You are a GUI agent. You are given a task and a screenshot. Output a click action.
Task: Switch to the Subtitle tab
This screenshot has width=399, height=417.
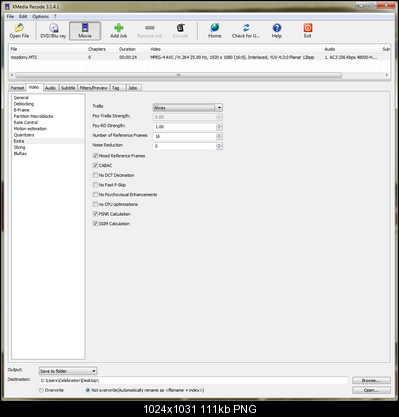[x=68, y=88]
